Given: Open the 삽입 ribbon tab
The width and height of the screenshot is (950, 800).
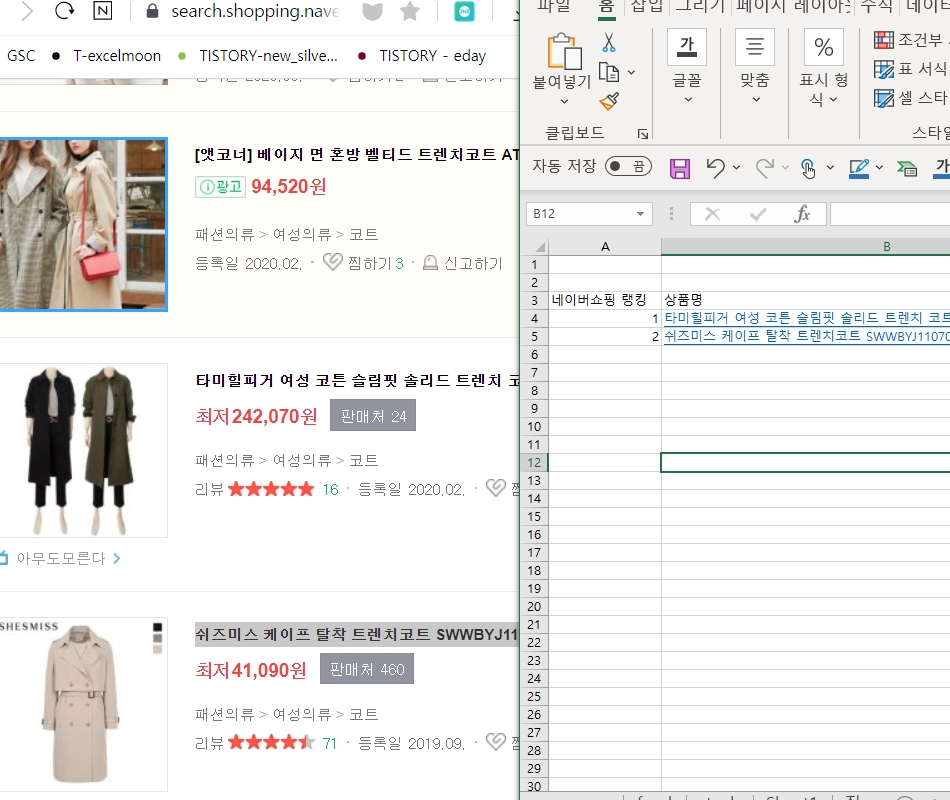Looking at the screenshot, I should (647, 6).
